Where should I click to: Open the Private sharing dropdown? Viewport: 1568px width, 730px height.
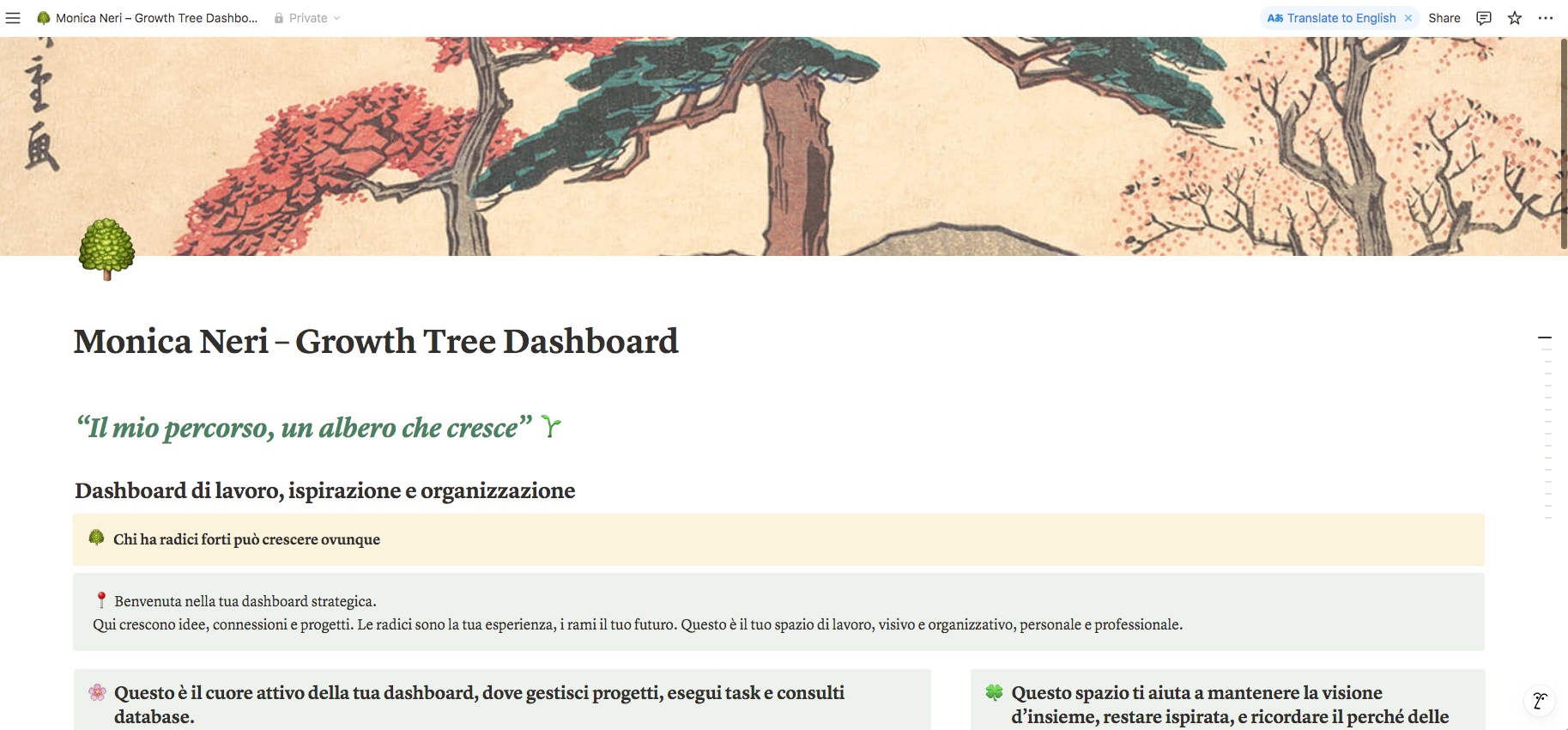point(308,18)
